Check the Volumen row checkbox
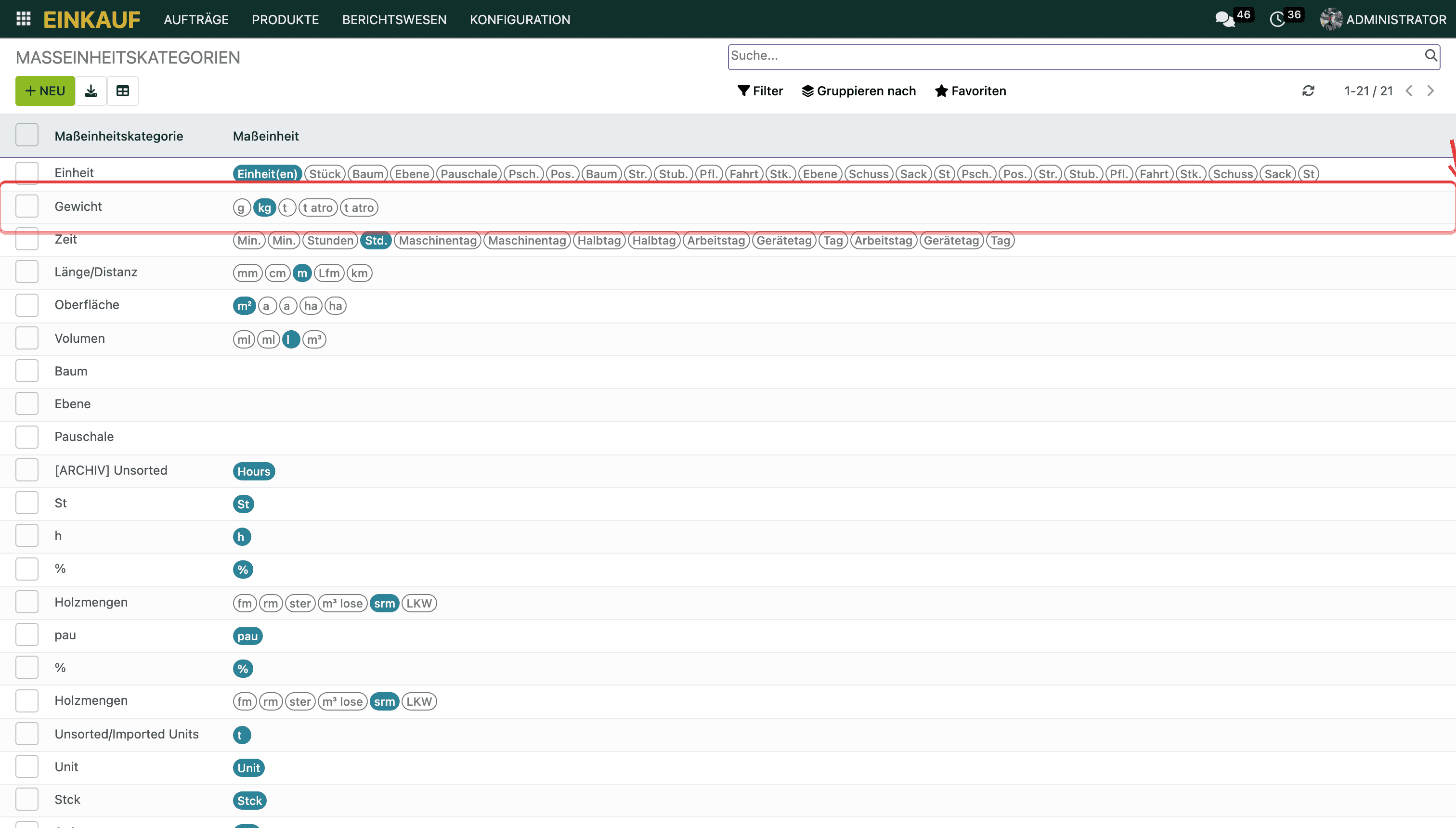 pyautogui.click(x=27, y=338)
